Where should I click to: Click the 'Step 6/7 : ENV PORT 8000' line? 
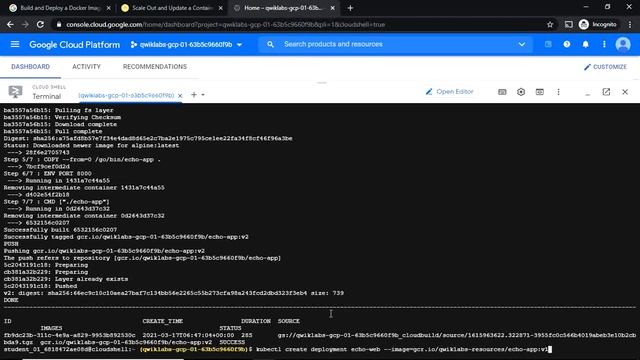pos(47,173)
